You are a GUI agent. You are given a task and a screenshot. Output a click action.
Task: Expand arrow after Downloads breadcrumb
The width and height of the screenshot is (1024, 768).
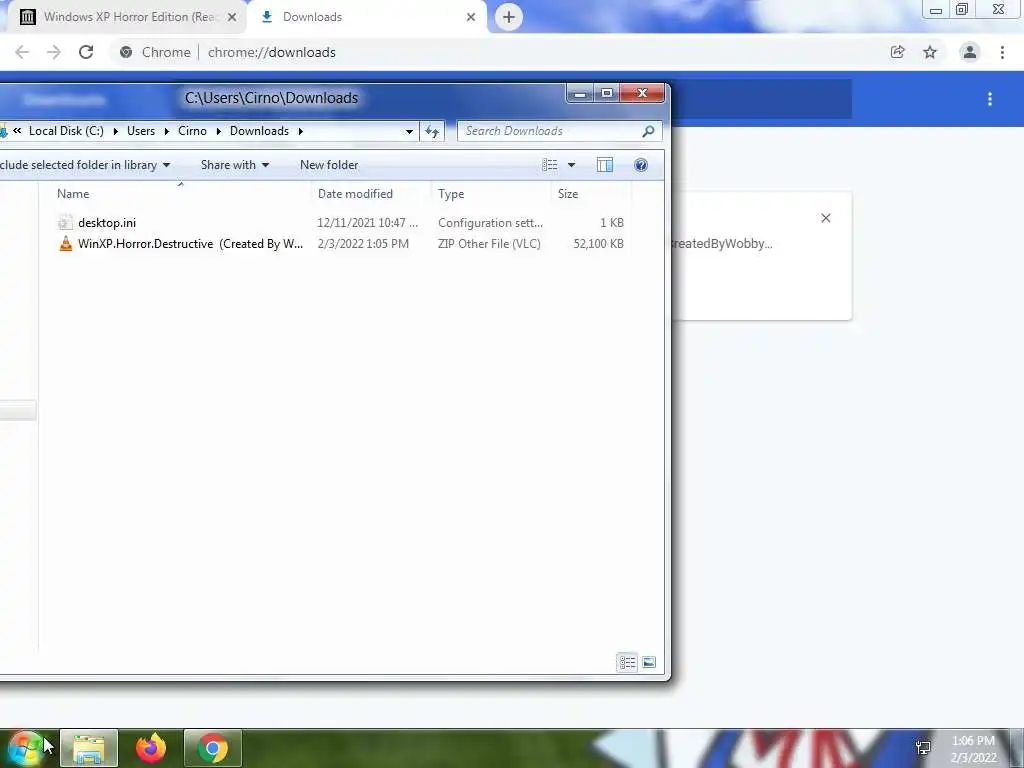(x=300, y=131)
